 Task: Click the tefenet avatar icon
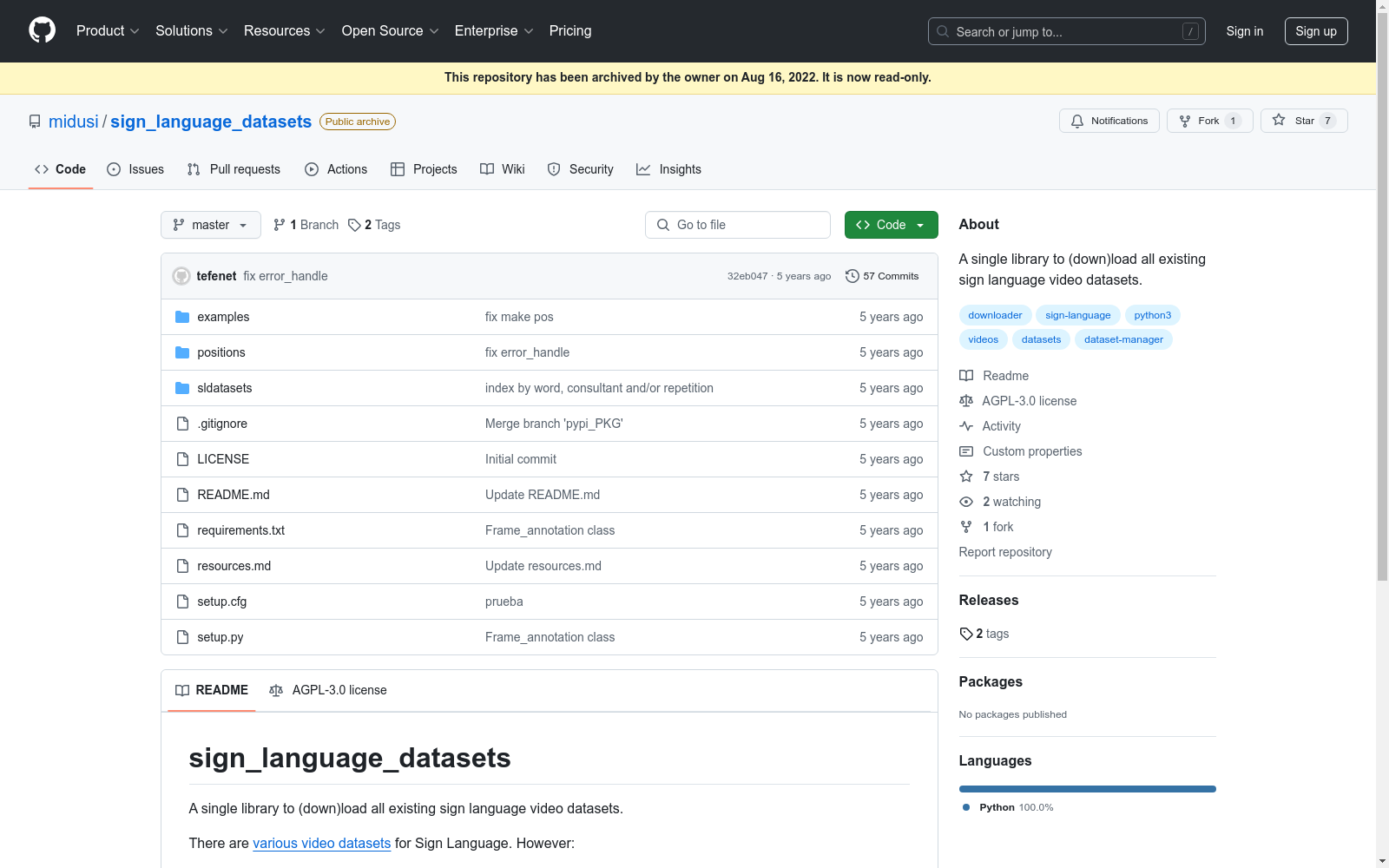click(181, 276)
